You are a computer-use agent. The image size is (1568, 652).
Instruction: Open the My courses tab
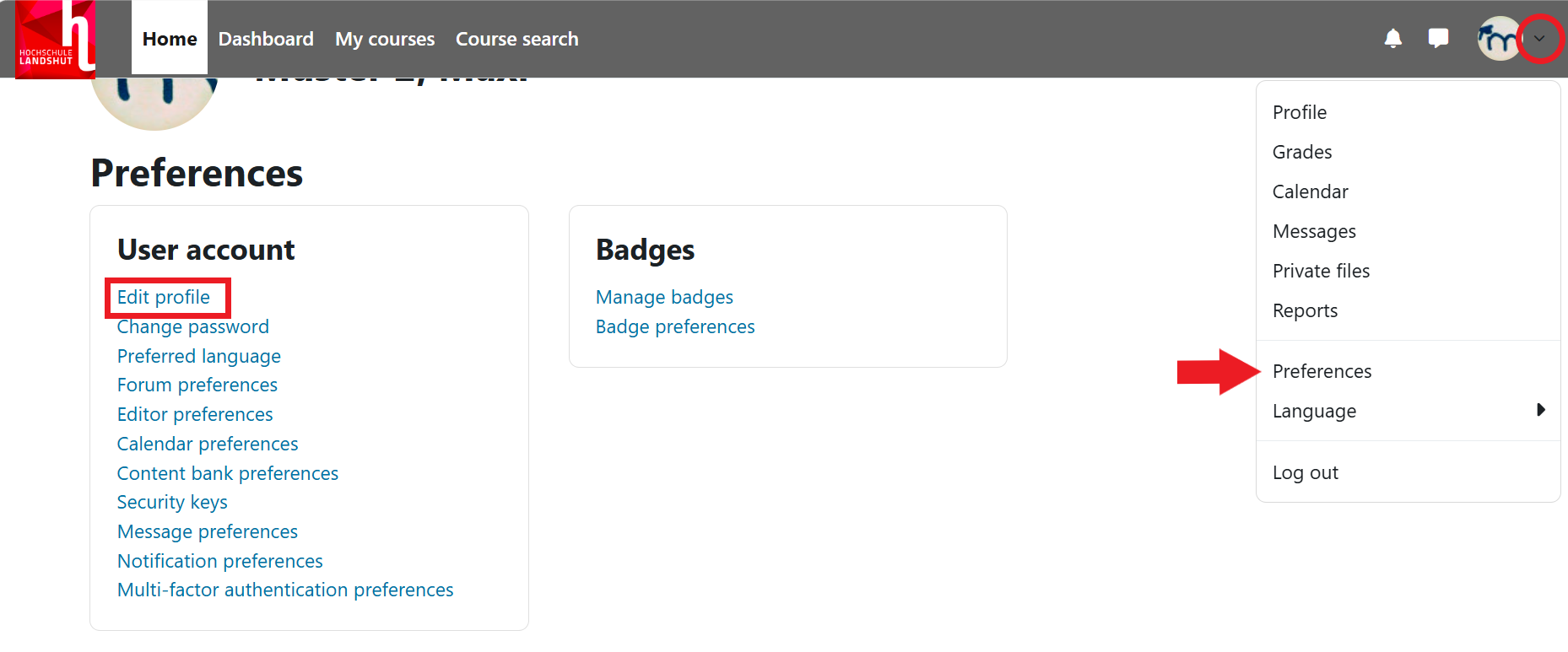coord(385,39)
